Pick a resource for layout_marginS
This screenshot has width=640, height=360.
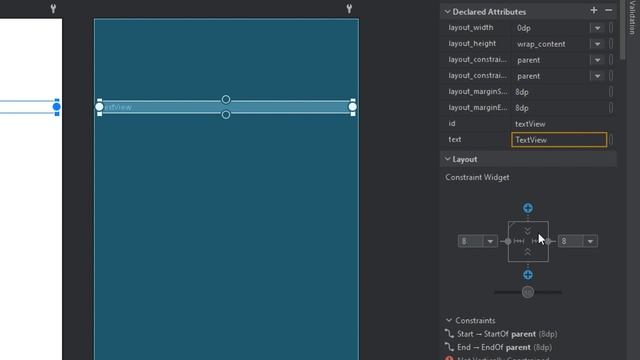click(x=611, y=92)
